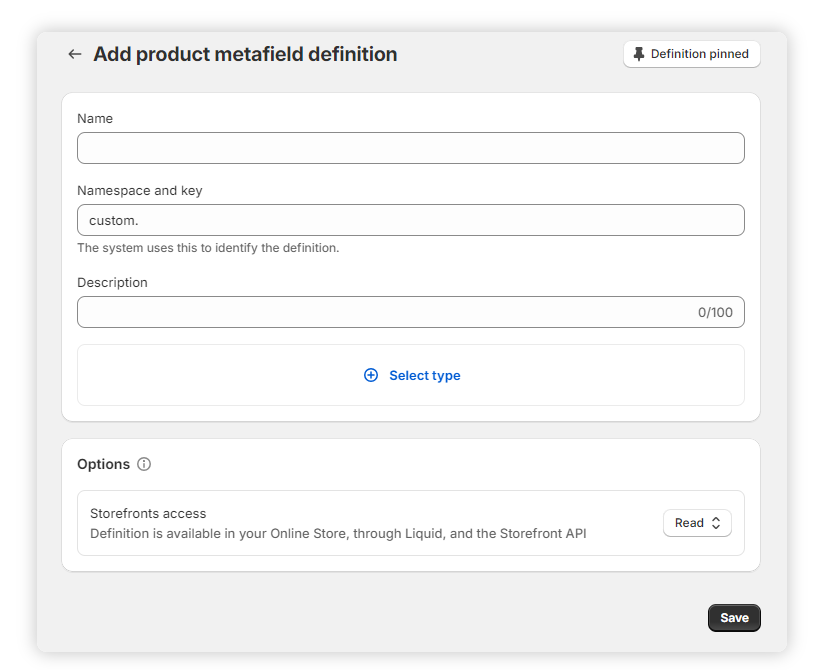This screenshot has height=670, width=820.
Task: Click the info icon next to Options
Action: click(144, 464)
